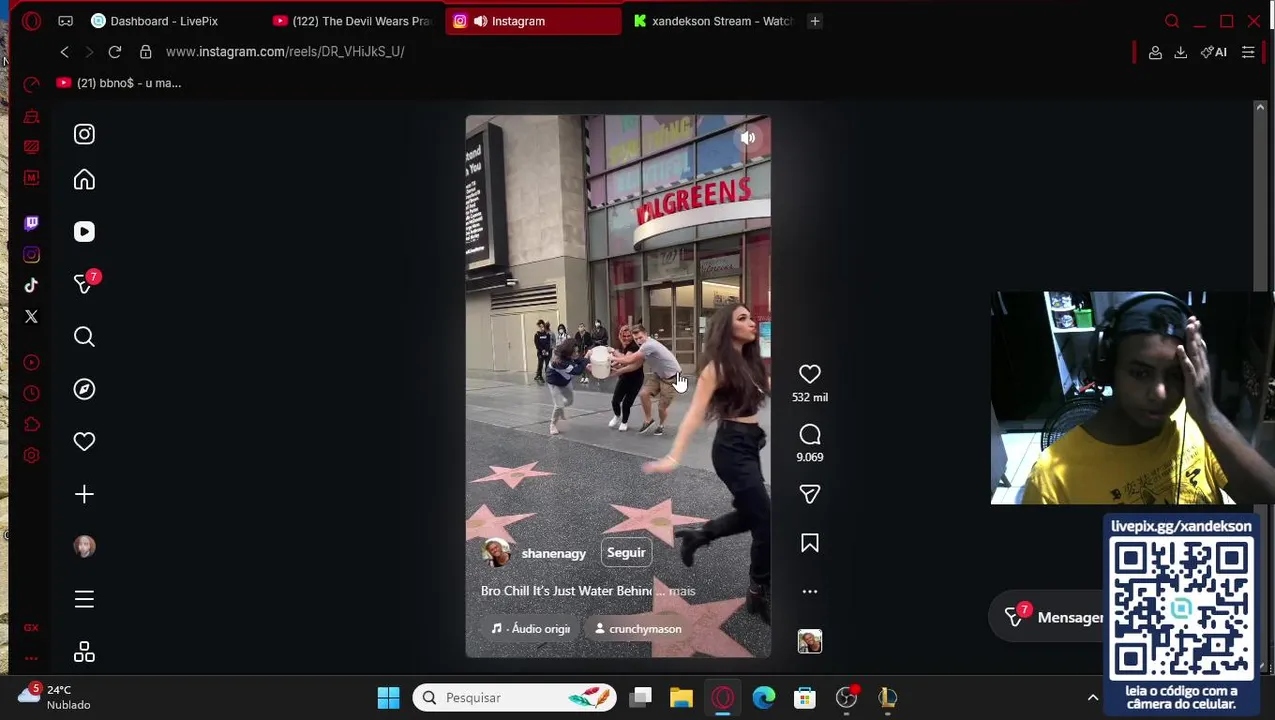This screenshot has height=720, width=1275.
Task: Open the AI button in toolbar
Action: (1214, 52)
